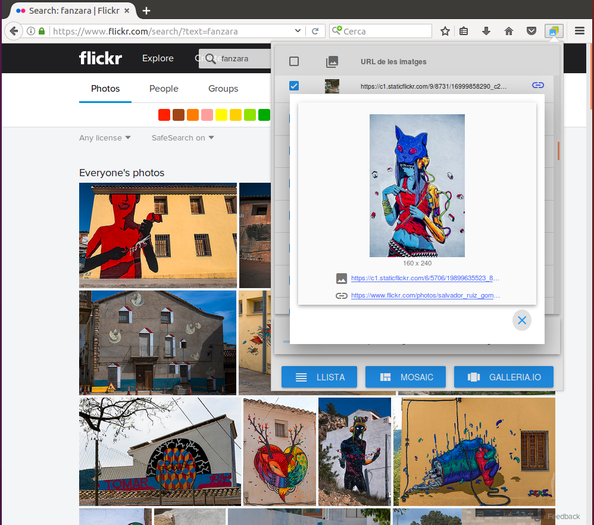Click the LLISTA view button
594x525 pixels.
pos(319,377)
